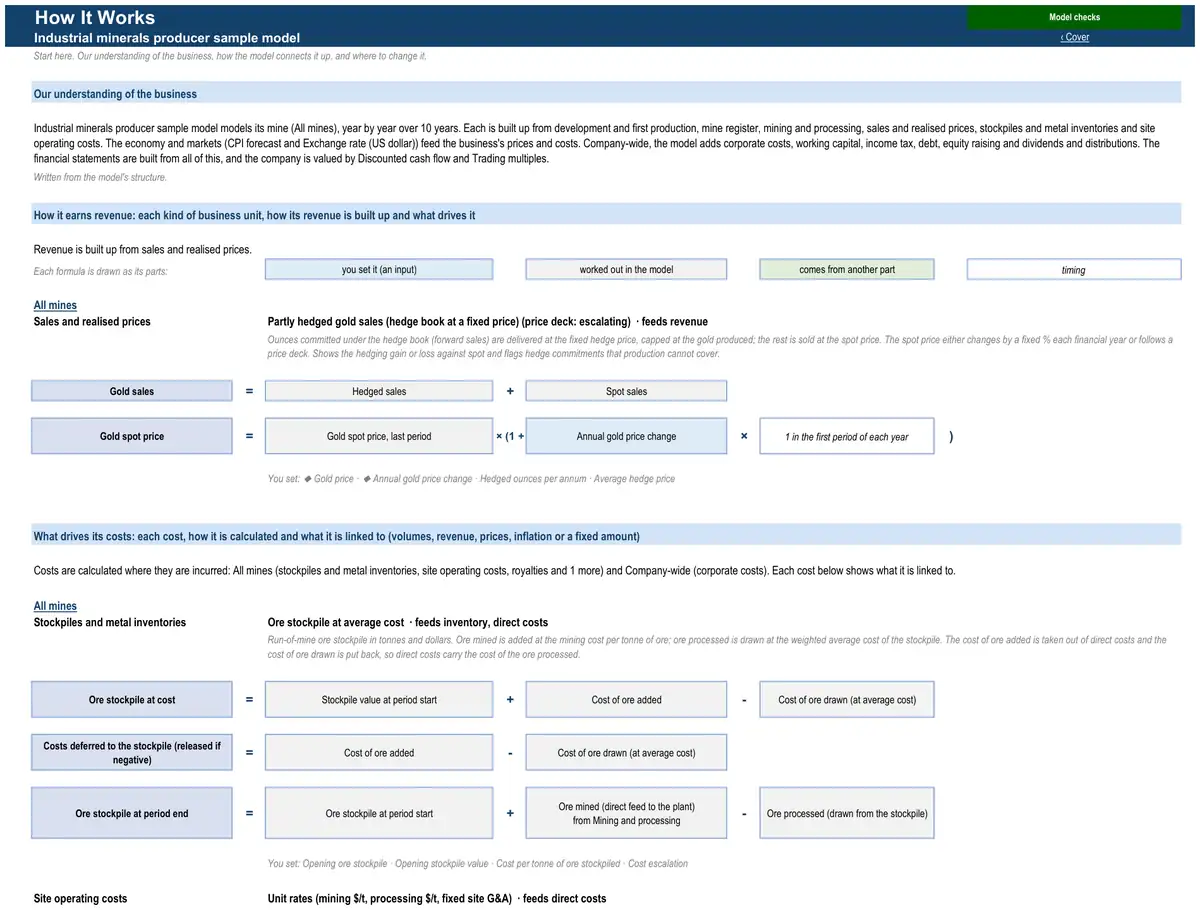Screen dimensions: 1200x910
Task: Click Ore stockpile at period end box
Action: pos(132,813)
